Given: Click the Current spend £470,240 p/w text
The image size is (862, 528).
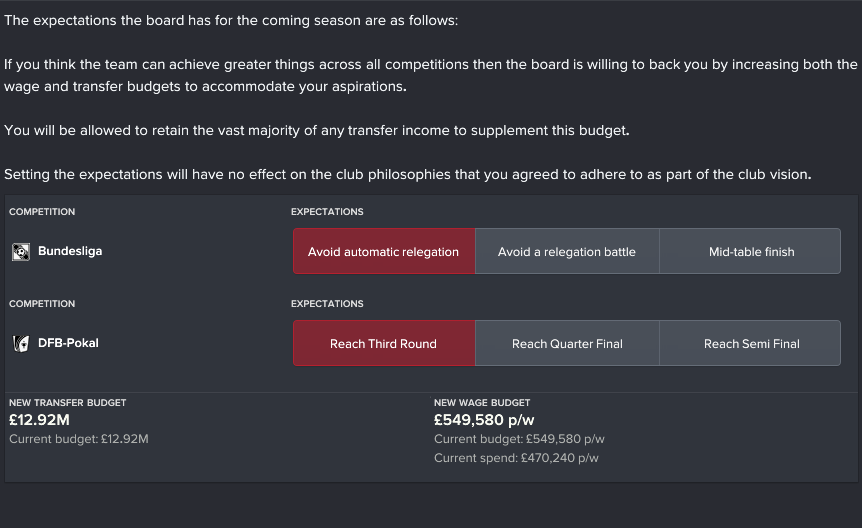Looking at the screenshot, I should point(516,458).
